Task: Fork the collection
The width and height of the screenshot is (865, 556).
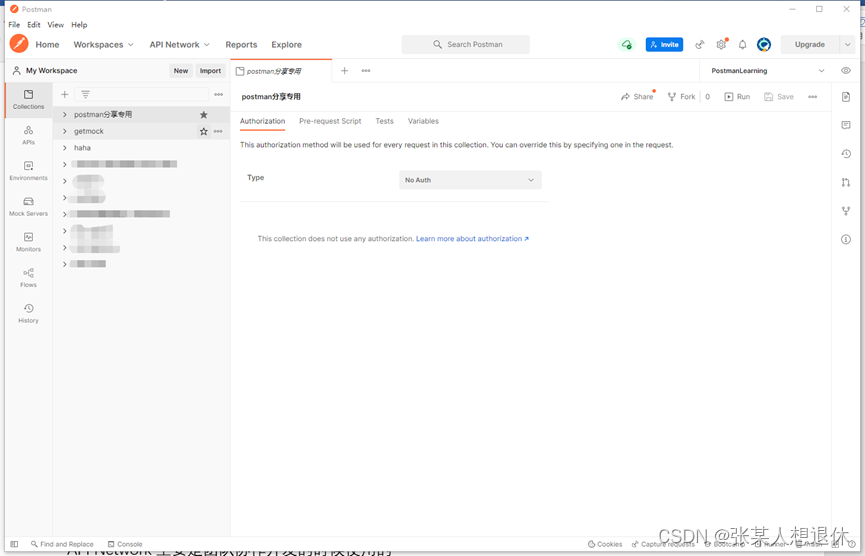Action: pyautogui.click(x=681, y=97)
